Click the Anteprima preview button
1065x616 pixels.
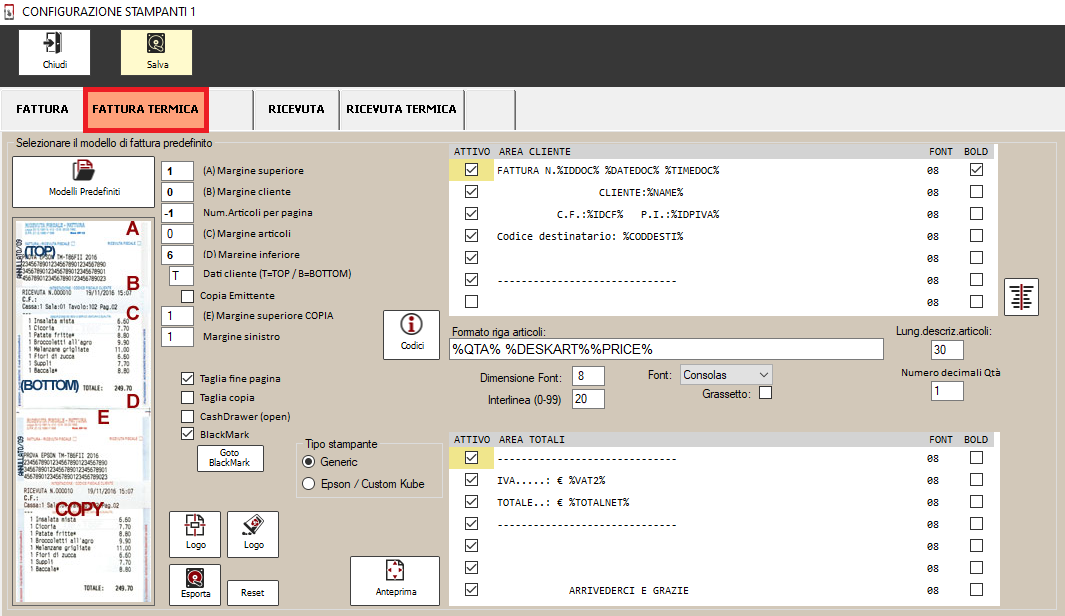pyautogui.click(x=394, y=581)
